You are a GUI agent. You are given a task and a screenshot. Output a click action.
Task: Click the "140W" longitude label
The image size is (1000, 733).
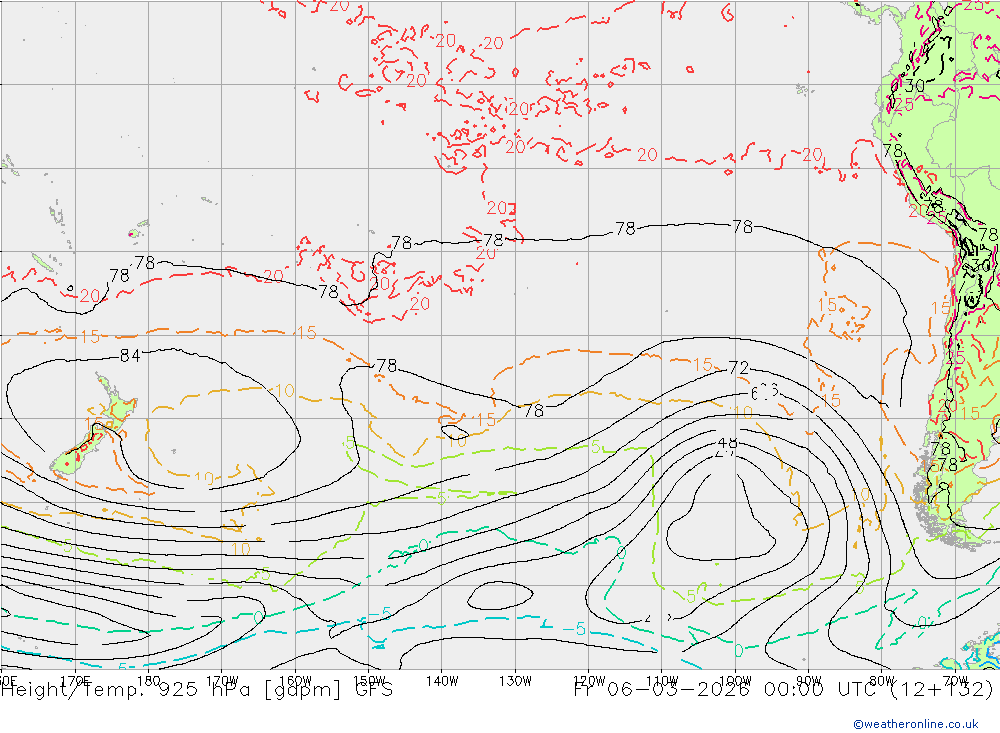442,681
